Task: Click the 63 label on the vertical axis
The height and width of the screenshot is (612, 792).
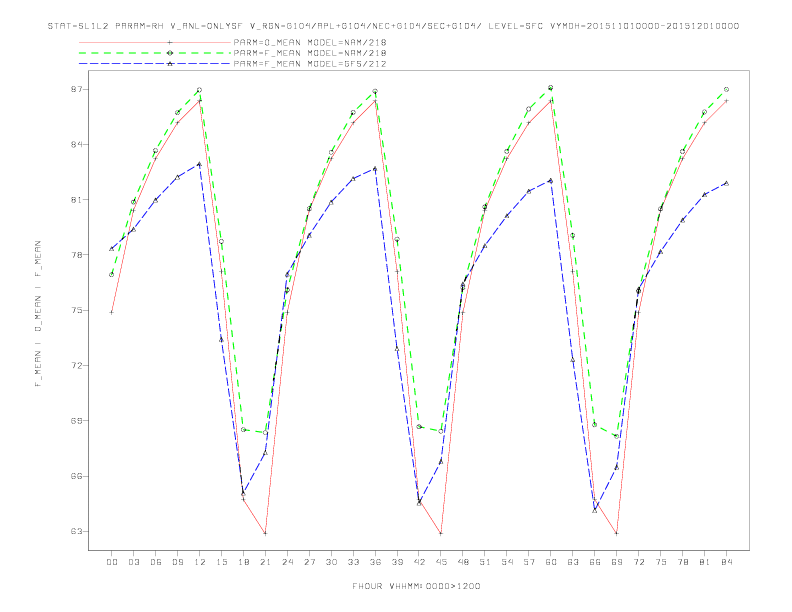Action: [77, 531]
